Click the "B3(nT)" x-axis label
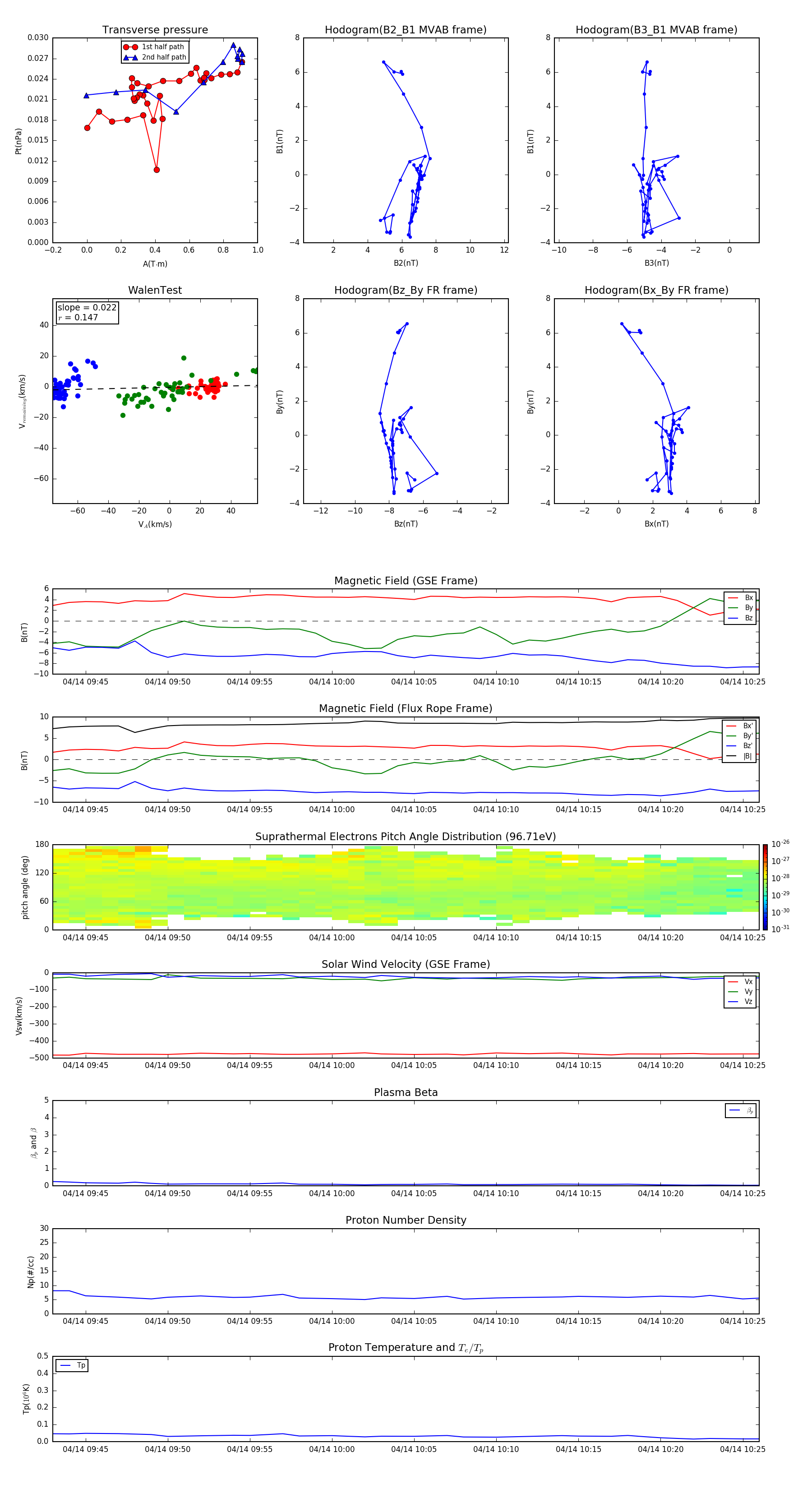Image resolution: width=812 pixels, height=1489 pixels. pyautogui.click(x=656, y=263)
